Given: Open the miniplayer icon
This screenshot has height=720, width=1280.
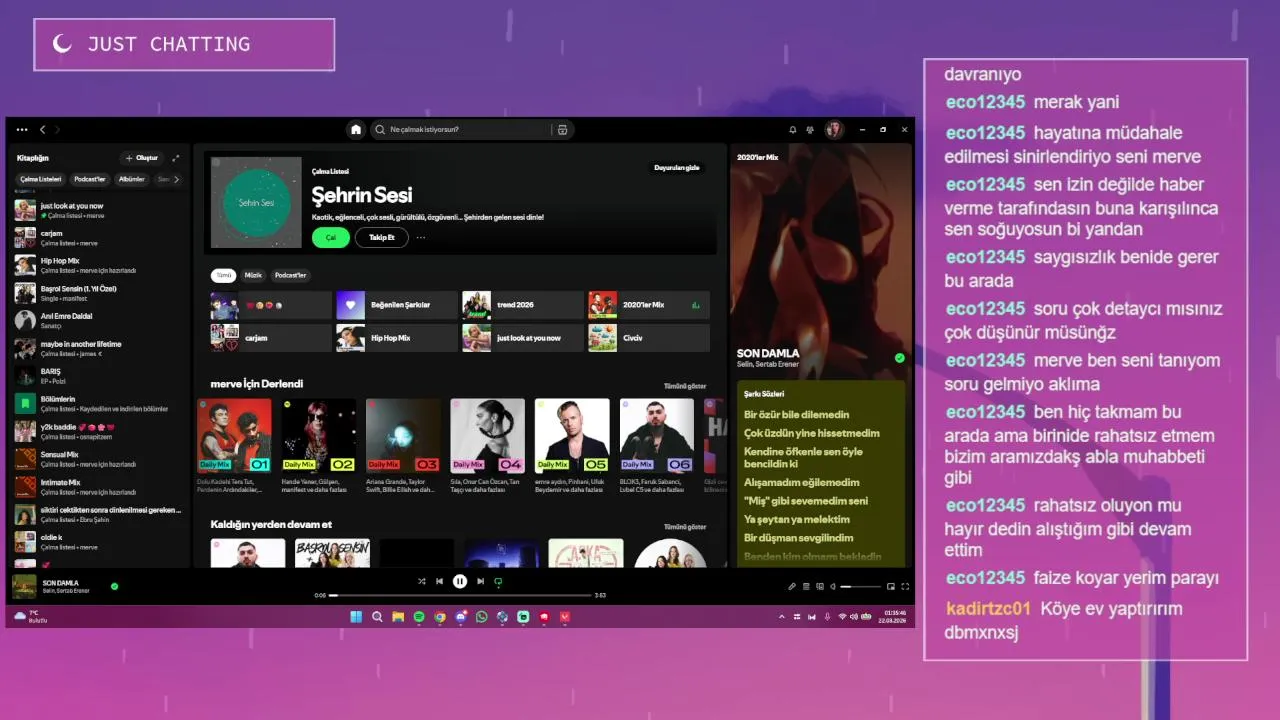Looking at the screenshot, I should pyautogui.click(x=891, y=587).
